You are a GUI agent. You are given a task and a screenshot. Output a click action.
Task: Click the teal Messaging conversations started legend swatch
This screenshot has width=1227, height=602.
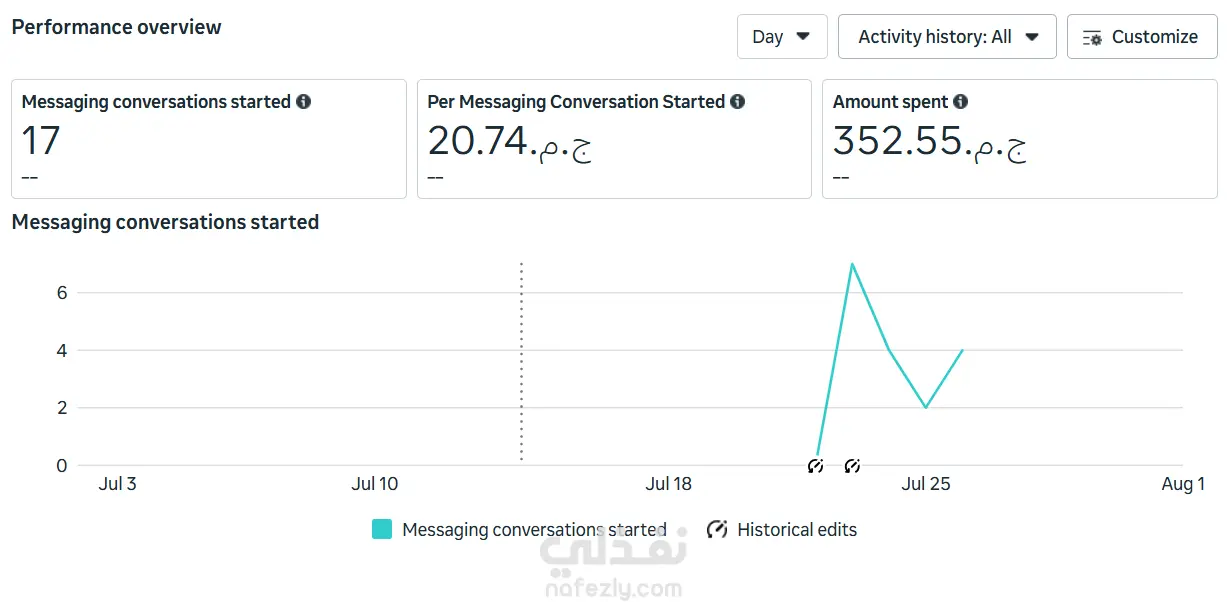click(x=382, y=530)
